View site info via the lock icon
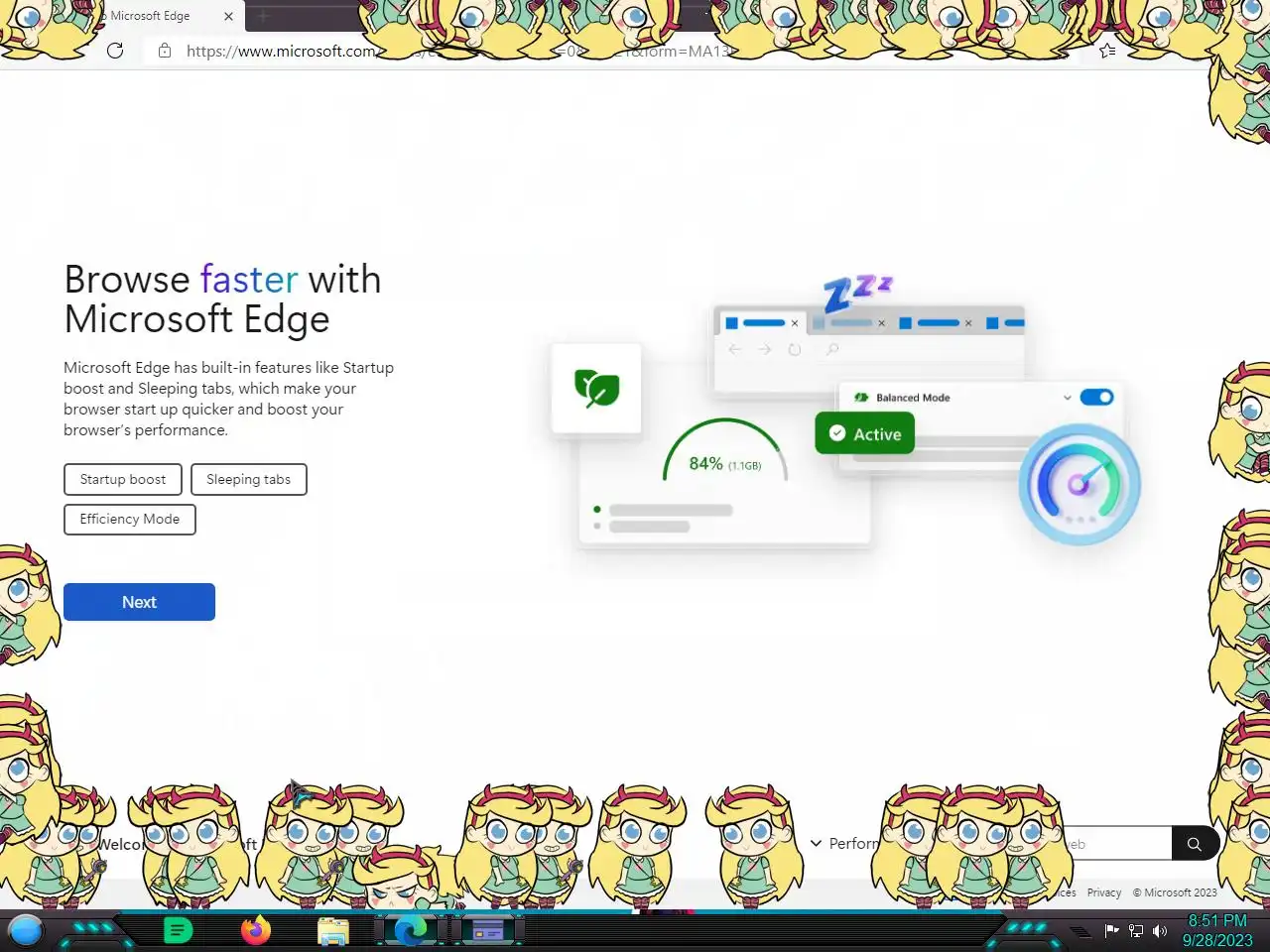 [165, 51]
